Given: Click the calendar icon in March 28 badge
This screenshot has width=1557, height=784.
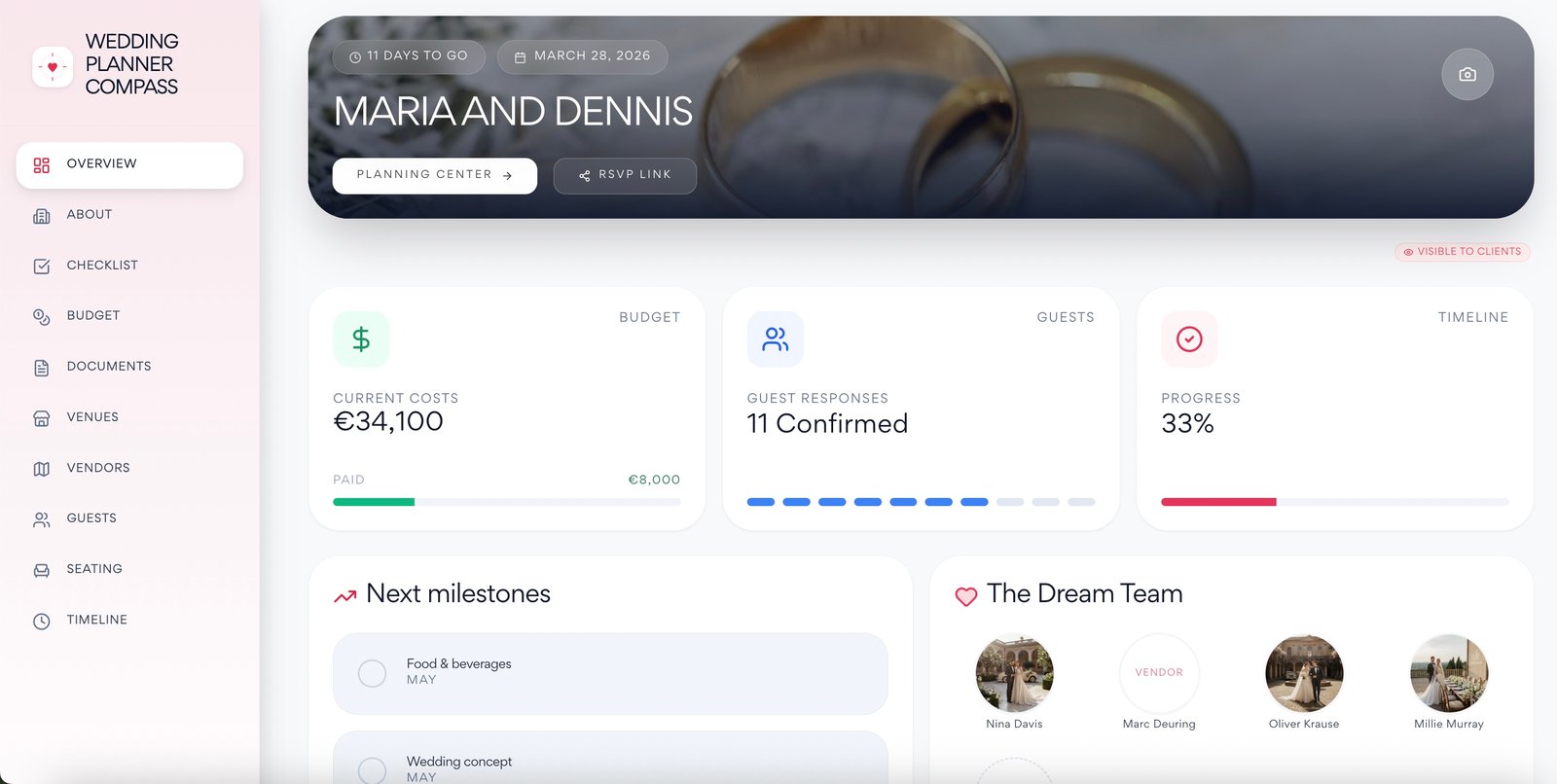Looking at the screenshot, I should (520, 57).
